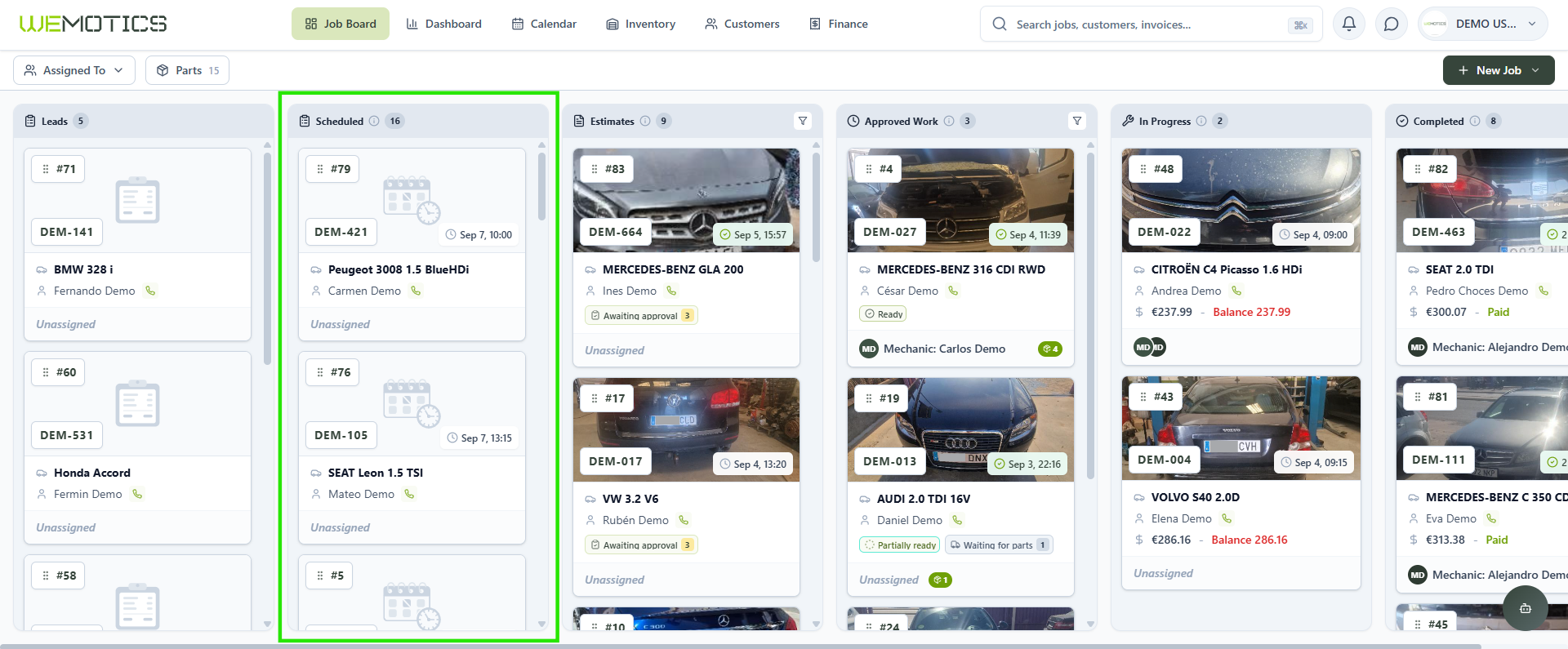Call Andrea Demo via phone icon
This screenshot has width=1568, height=649.
1236,291
